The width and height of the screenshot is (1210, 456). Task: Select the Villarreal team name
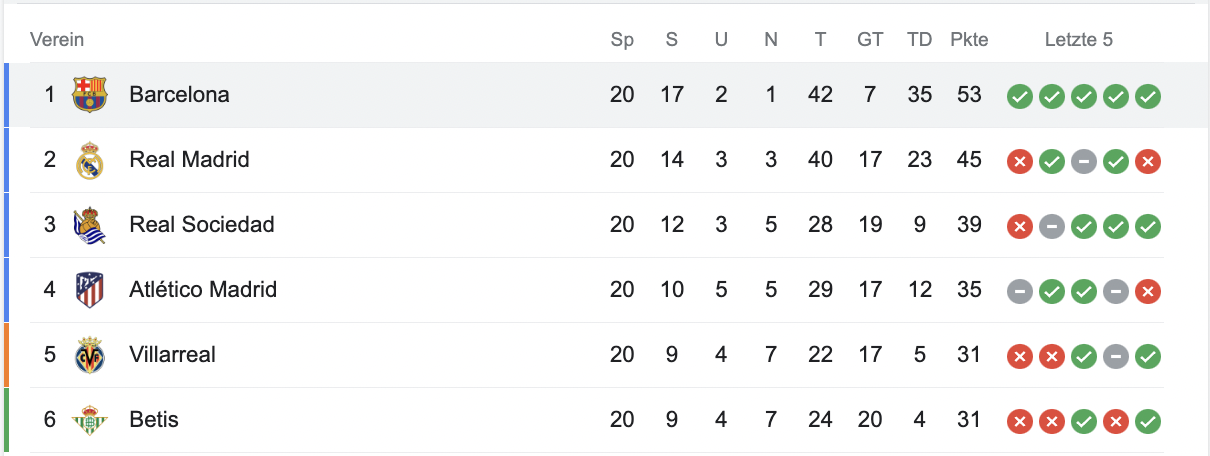172,355
